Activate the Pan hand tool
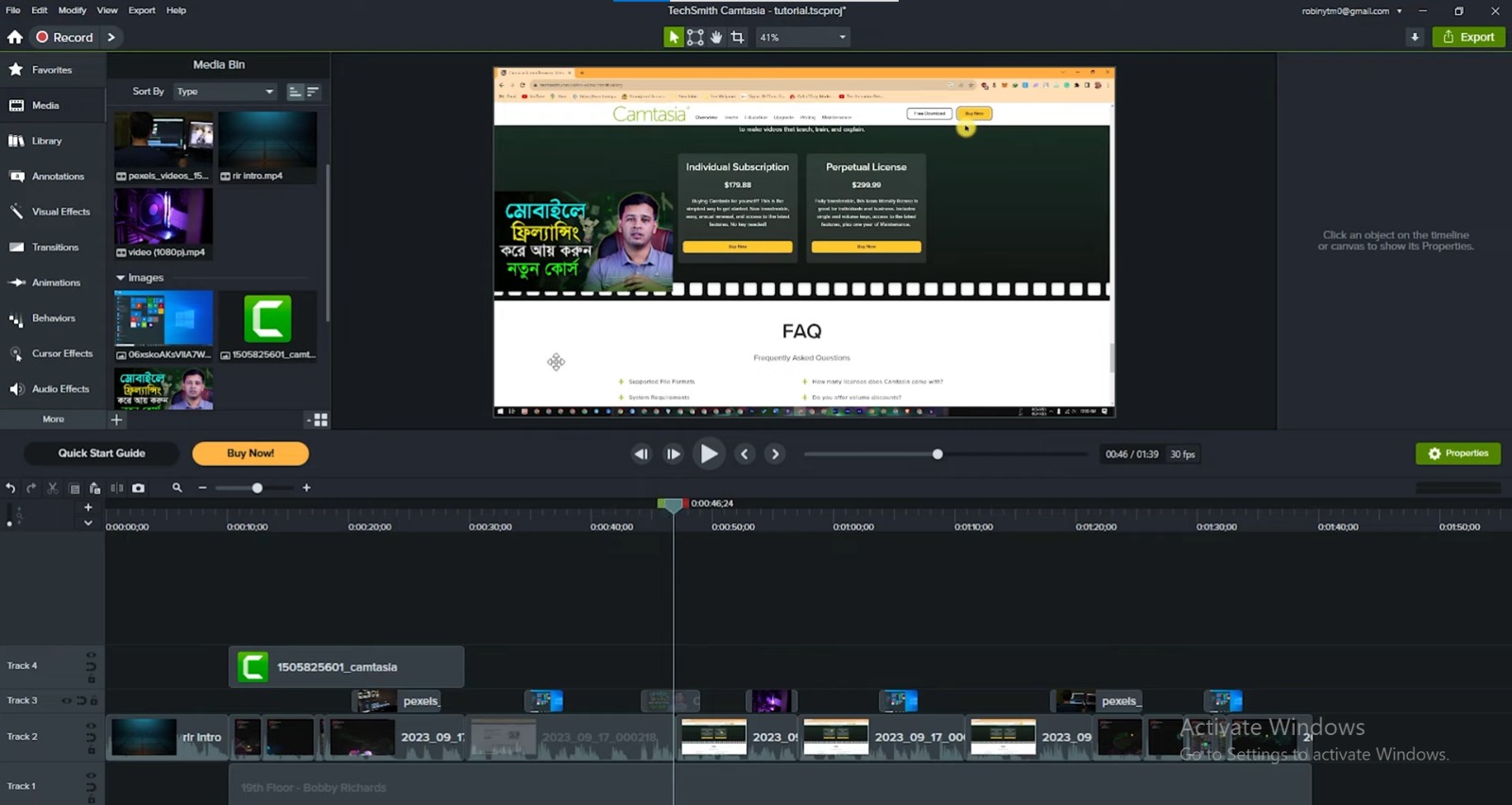 (x=716, y=37)
